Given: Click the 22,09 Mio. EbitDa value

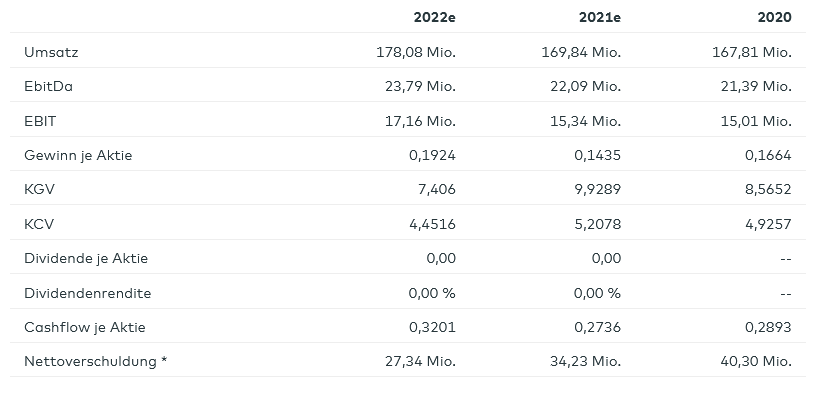Looking at the screenshot, I should 585,87.
